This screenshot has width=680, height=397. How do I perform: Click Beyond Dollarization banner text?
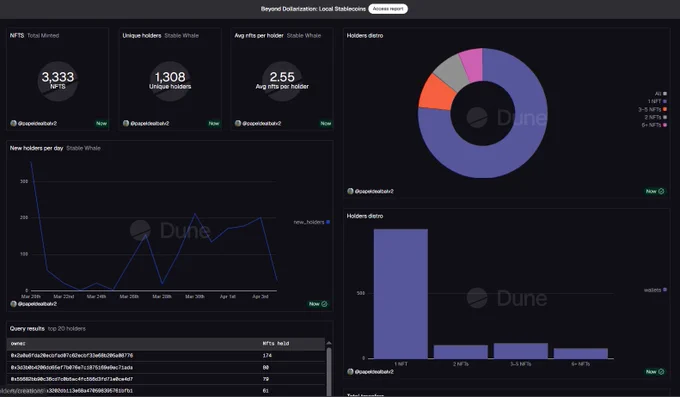click(313, 9)
